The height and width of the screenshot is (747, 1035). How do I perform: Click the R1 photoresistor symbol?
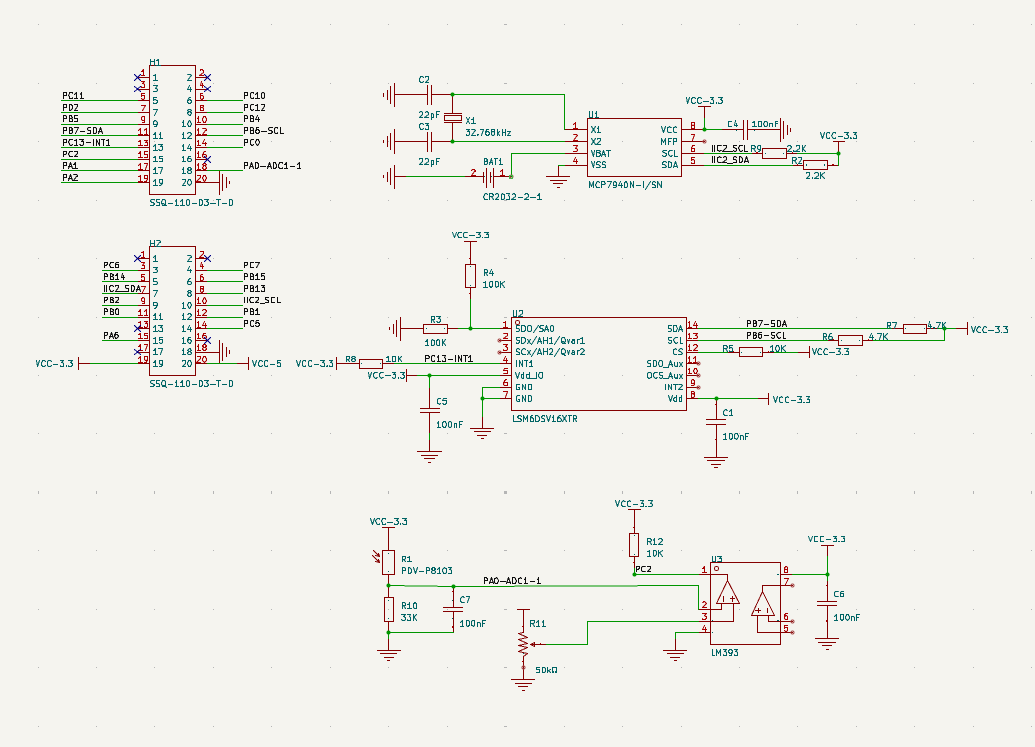(x=388, y=563)
